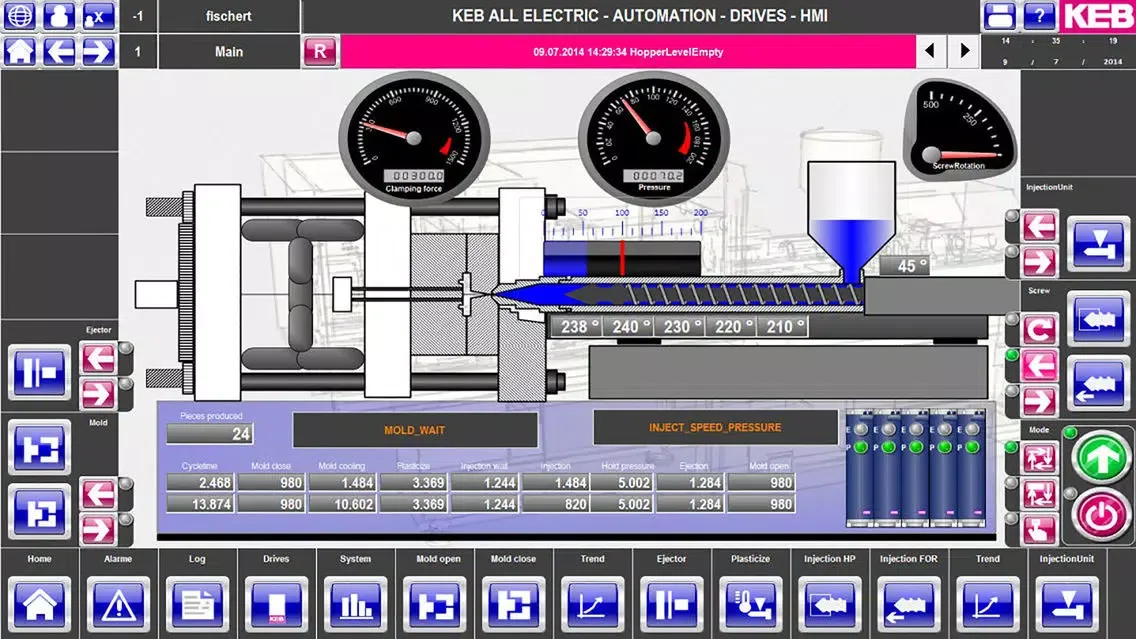Click the Pressure gauge

(x=653, y=139)
